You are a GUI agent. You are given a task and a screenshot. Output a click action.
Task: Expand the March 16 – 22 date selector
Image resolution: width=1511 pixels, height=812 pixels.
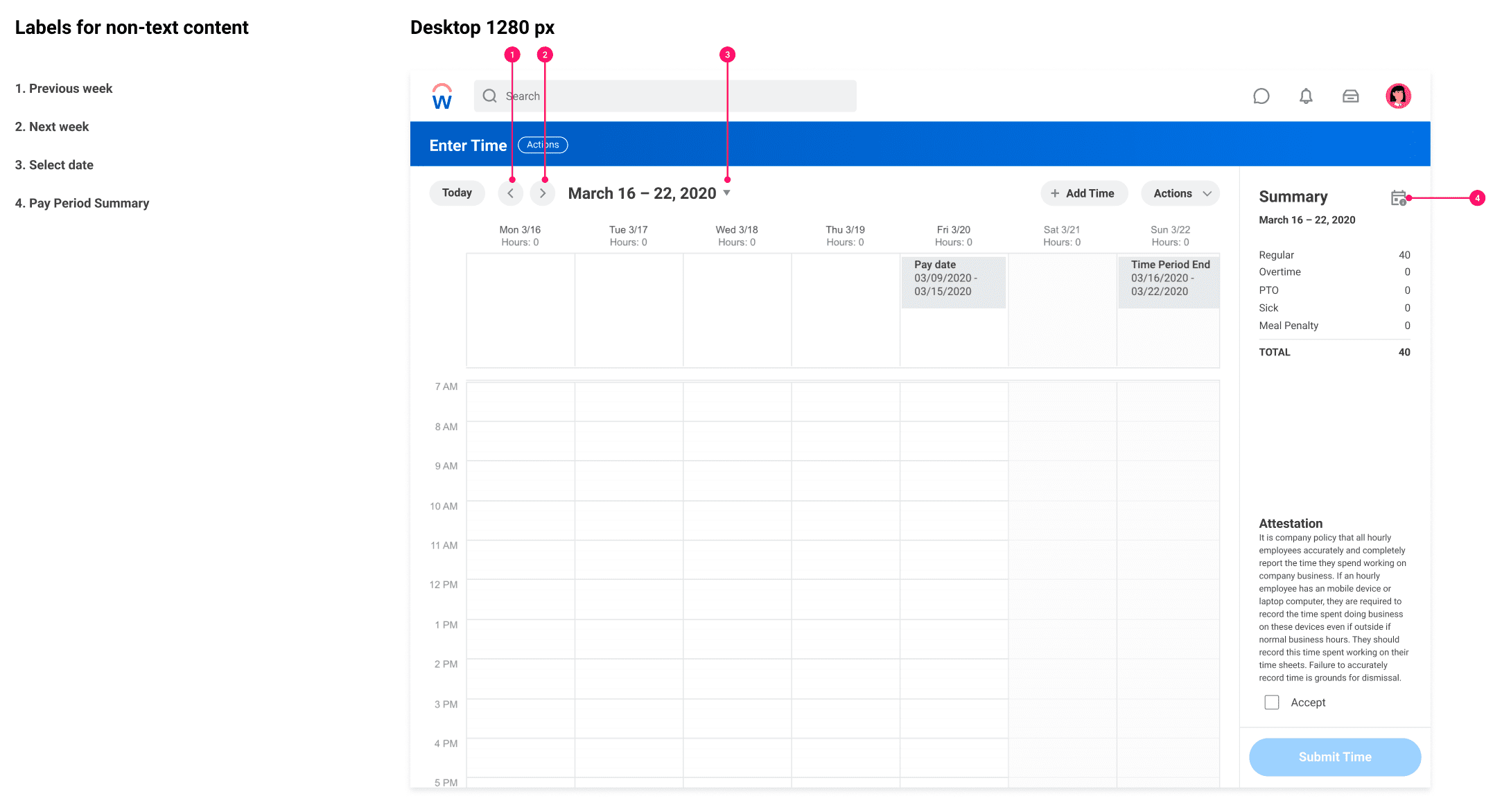tap(726, 193)
